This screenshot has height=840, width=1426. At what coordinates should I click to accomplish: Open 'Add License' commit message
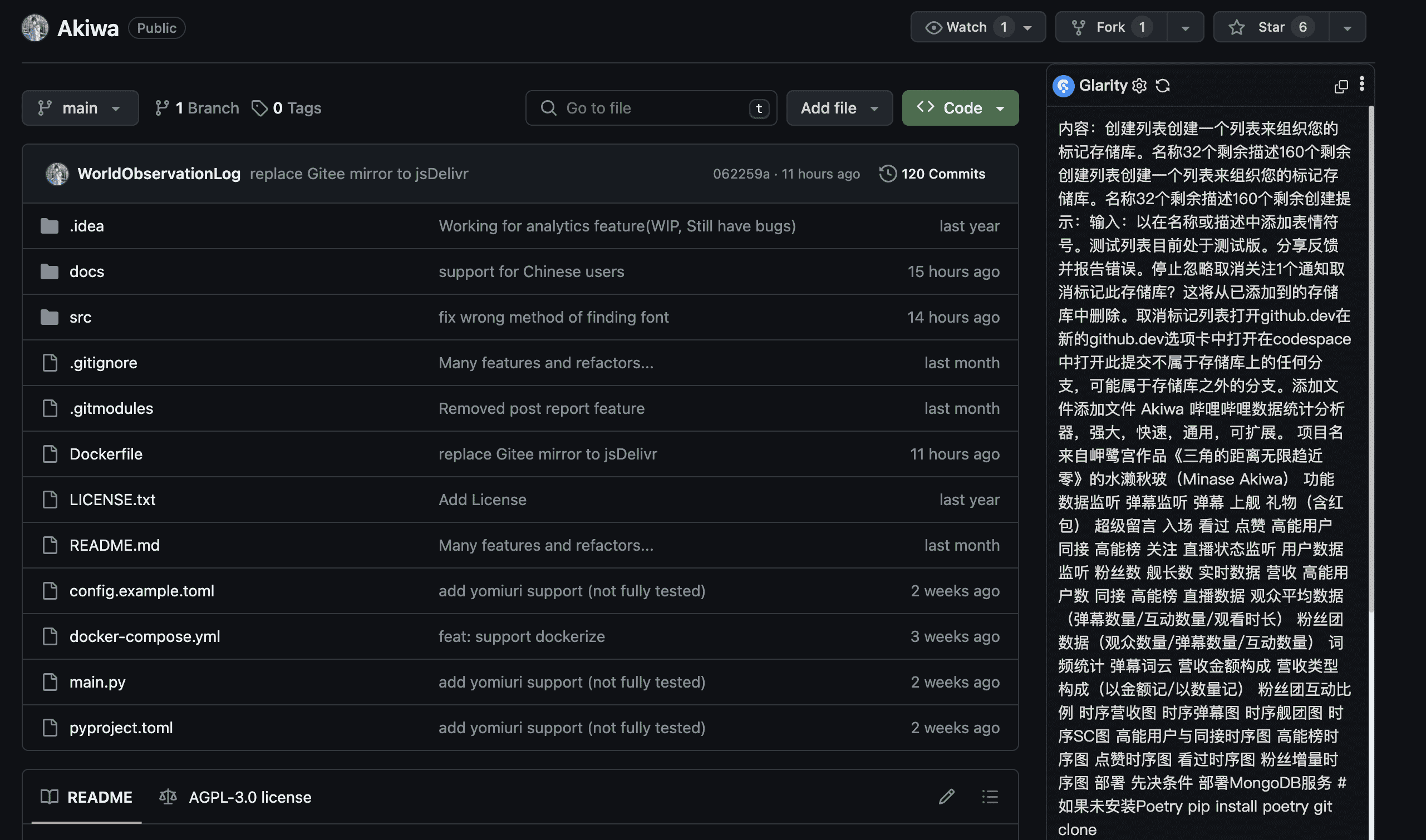pos(483,500)
